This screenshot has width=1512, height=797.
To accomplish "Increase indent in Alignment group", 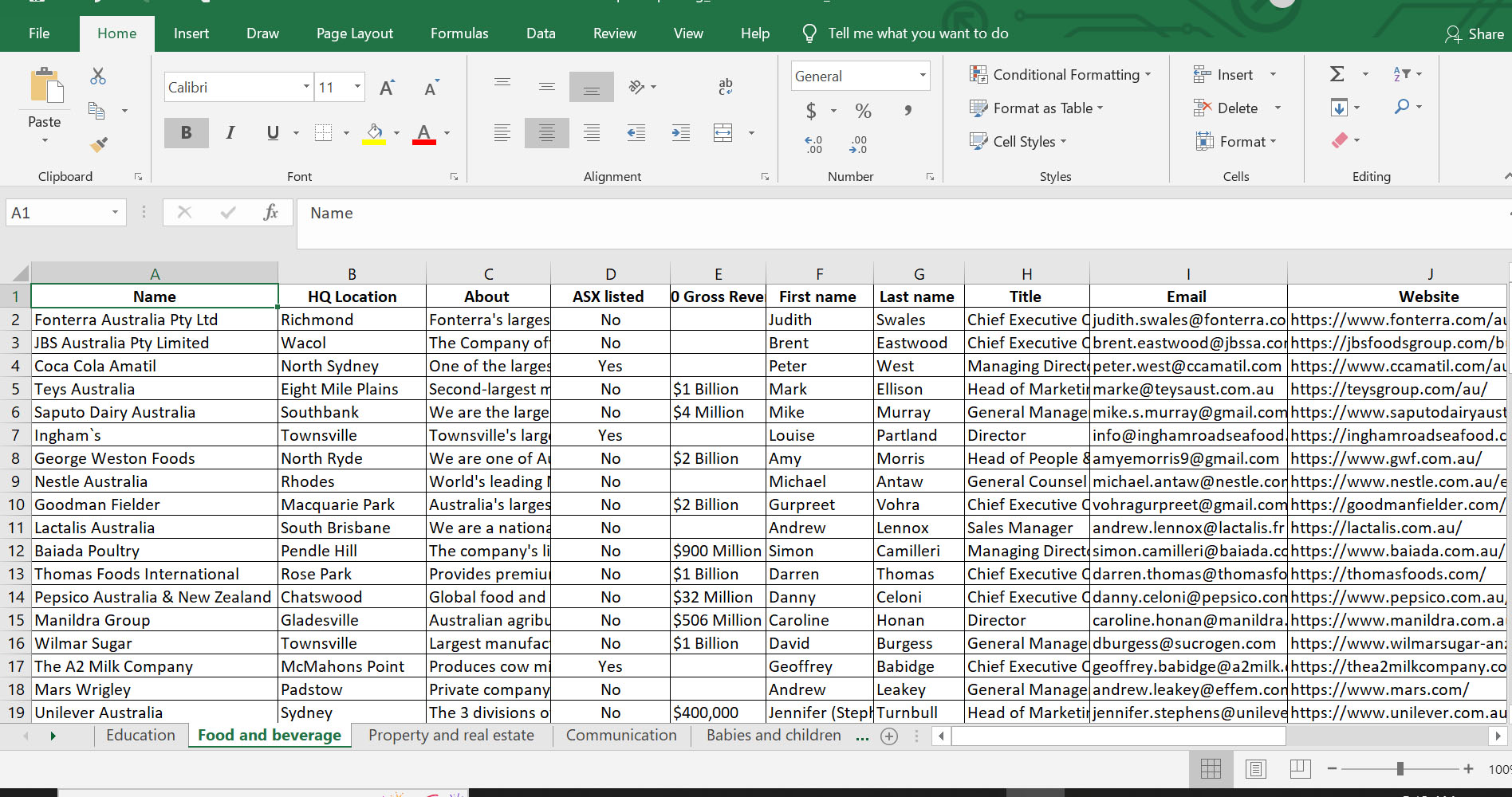I will pos(681,133).
